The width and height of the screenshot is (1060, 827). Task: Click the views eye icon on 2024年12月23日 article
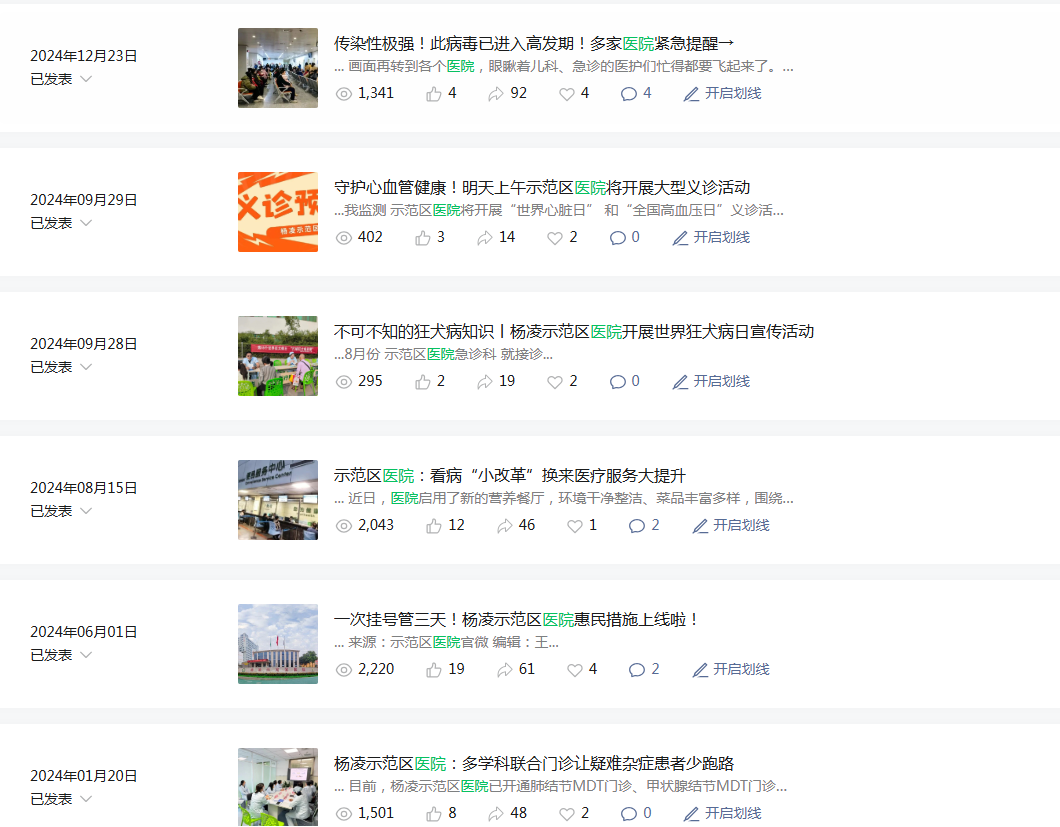(344, 94)
